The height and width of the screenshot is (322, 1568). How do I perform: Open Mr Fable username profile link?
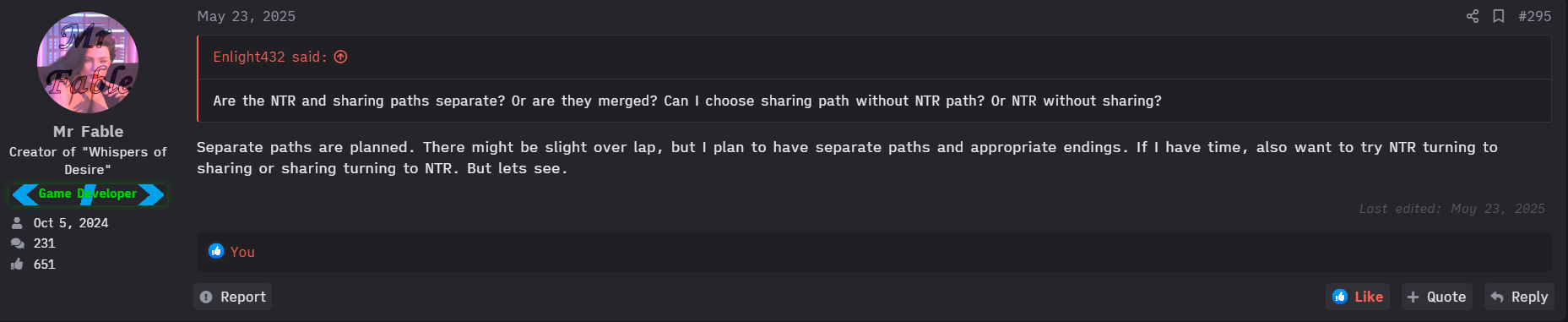pyautogui.click(x=88, y=131)
